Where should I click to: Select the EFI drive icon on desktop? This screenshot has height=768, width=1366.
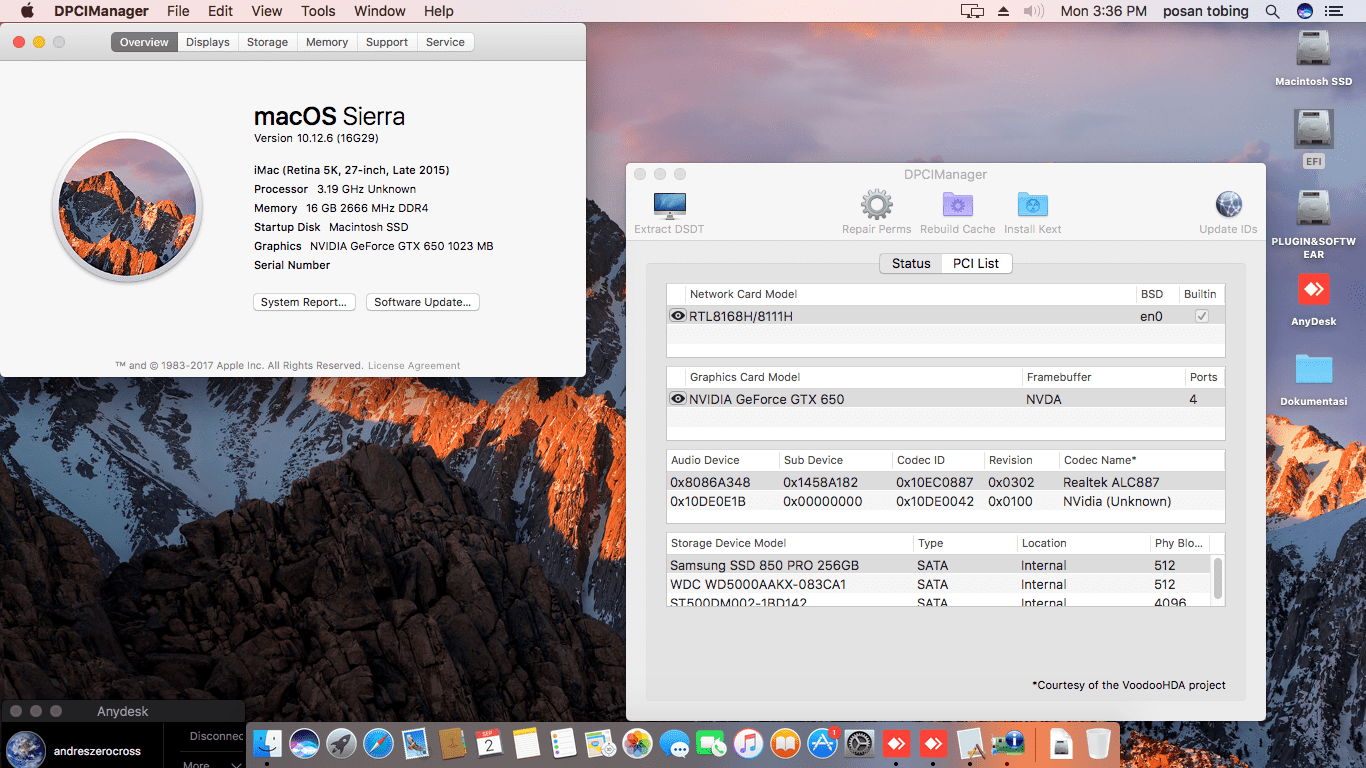1313,130
